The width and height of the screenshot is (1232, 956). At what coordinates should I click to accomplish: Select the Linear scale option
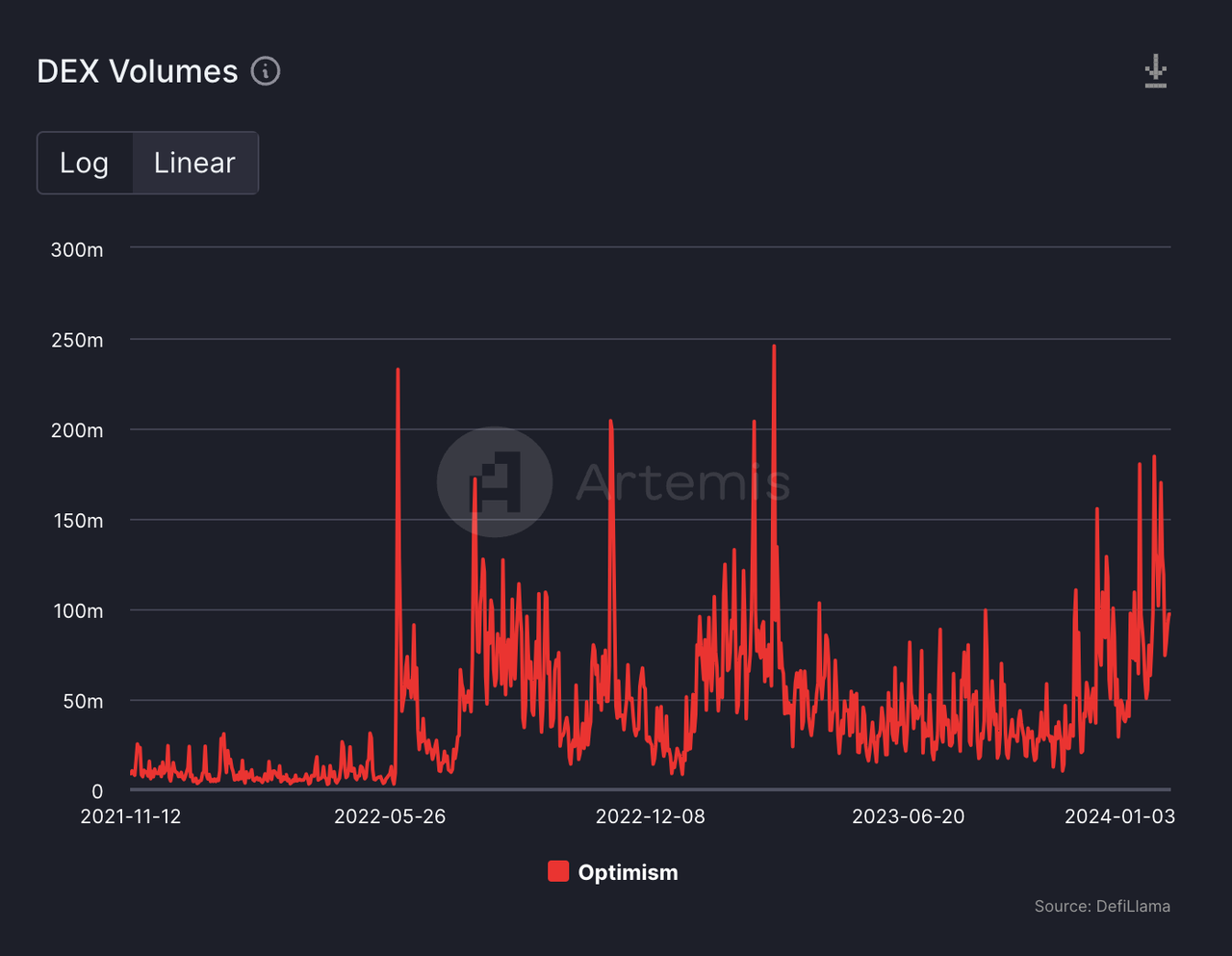coord(194,163)
